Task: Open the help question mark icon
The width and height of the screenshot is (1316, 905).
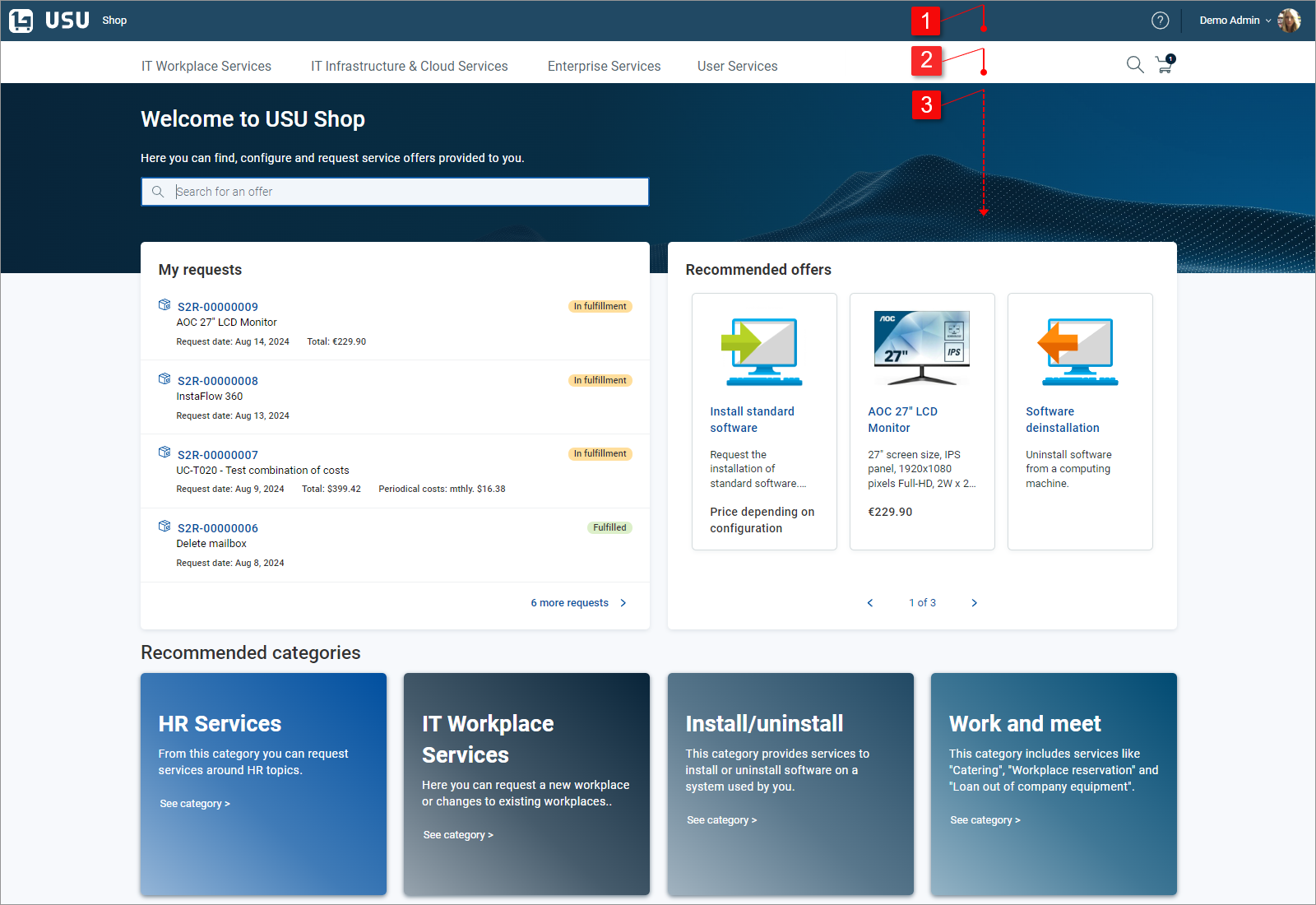Action: click(x=1160, y=21)
